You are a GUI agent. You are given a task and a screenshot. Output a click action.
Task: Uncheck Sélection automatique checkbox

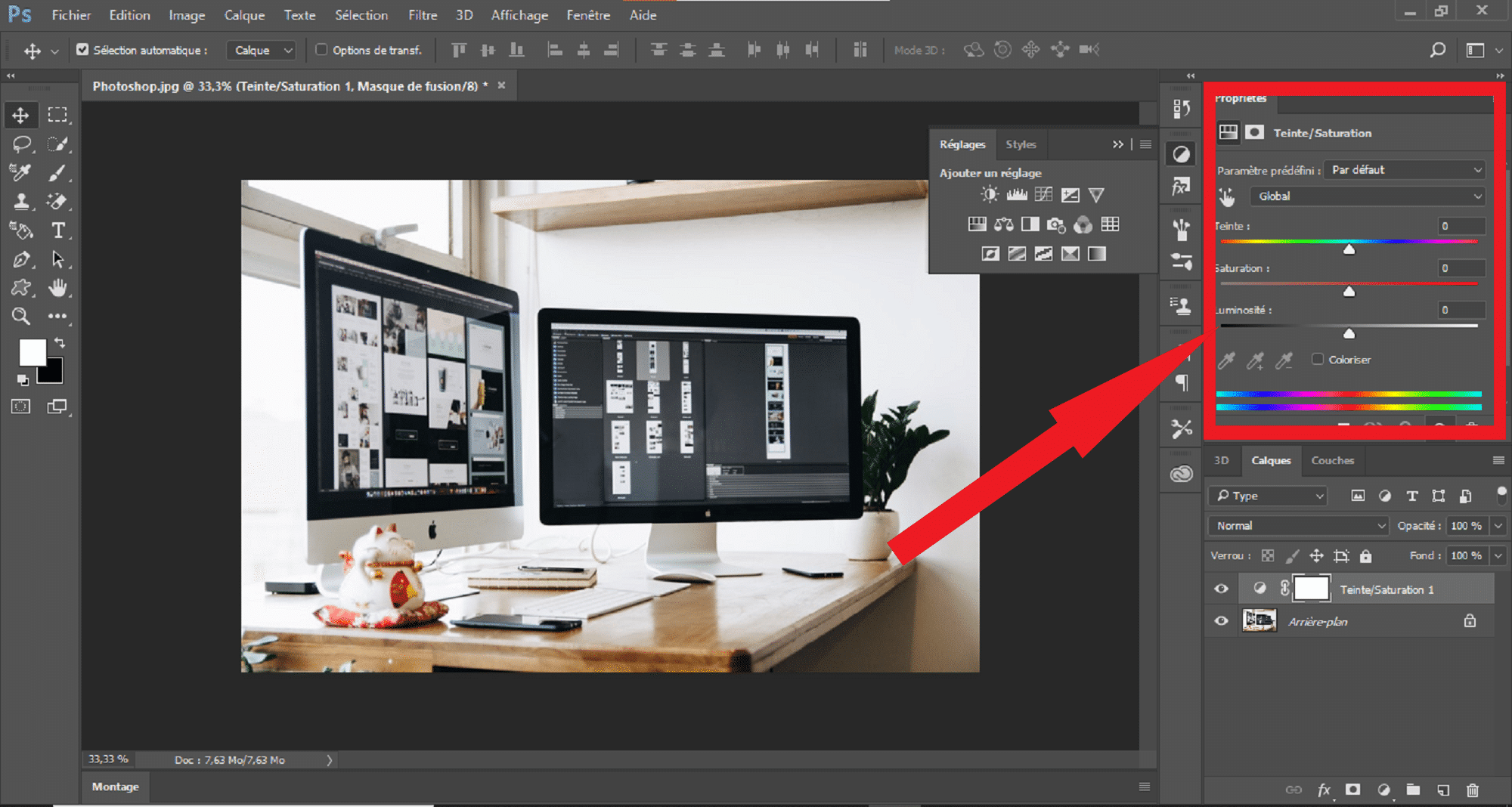click(x=82, y=50)
